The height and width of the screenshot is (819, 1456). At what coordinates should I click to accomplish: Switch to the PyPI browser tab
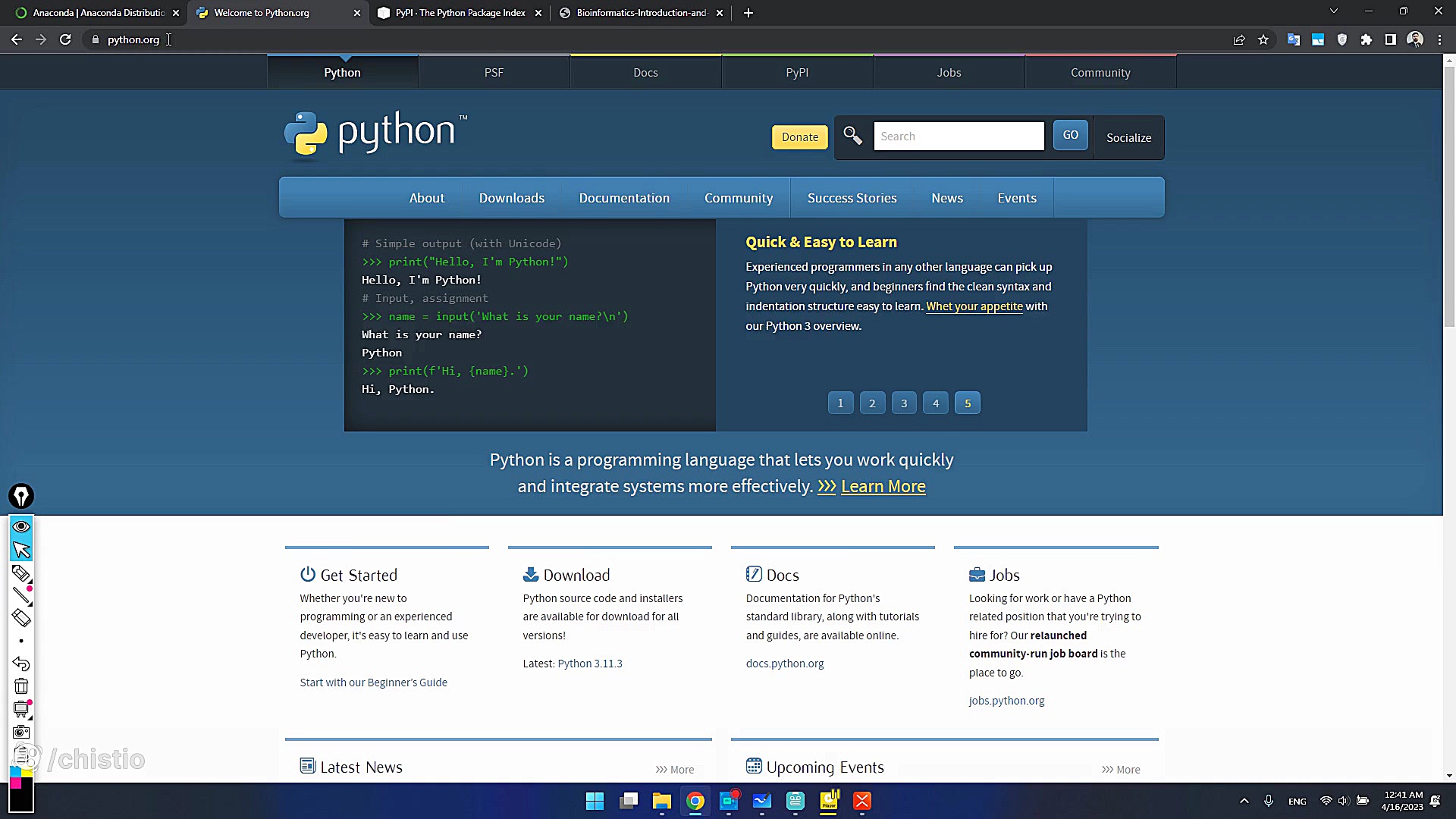pyautogui.click(x=460, y=13)
